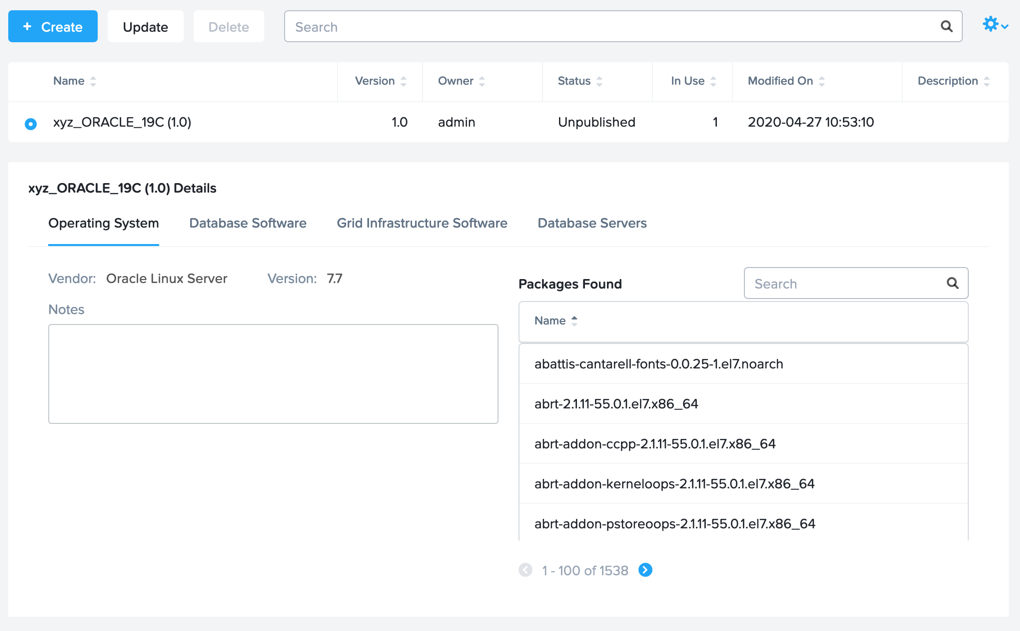The image size is (1020, 631).
Task: Click the 1 - 100 of 1538 page indicator
Action: click(x=585, y=571)
